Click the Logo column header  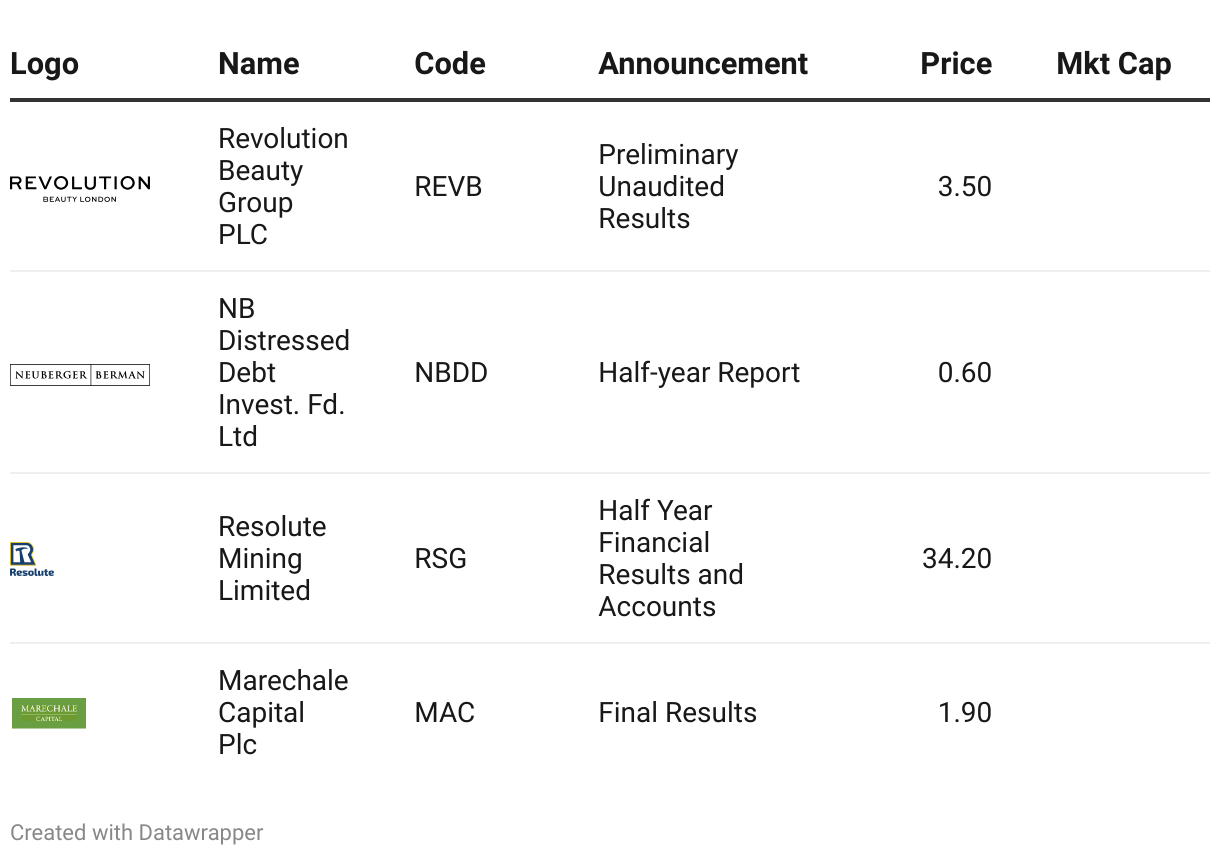tap(44, 64)
